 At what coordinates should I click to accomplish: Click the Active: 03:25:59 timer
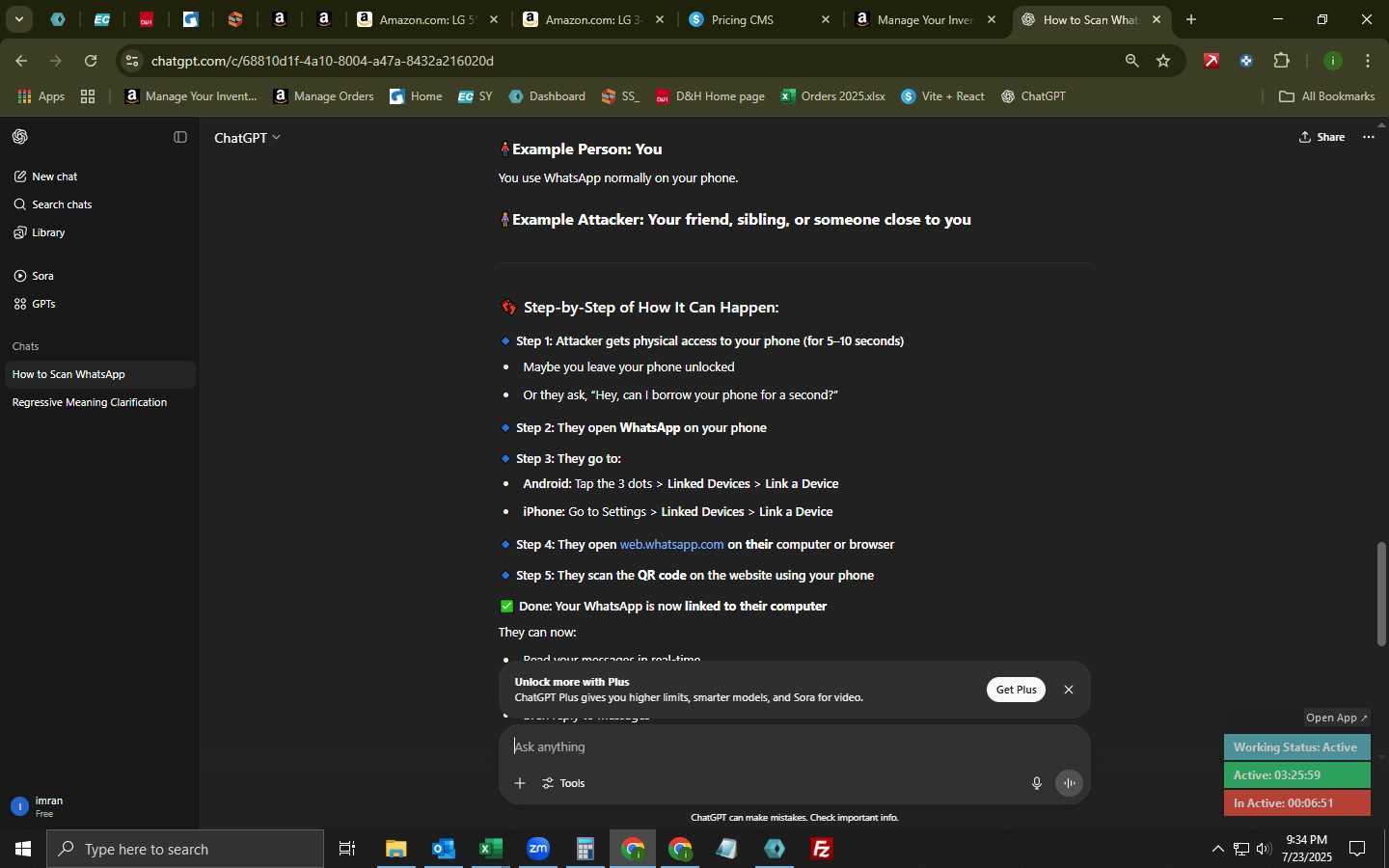(x=1296, y=775)
